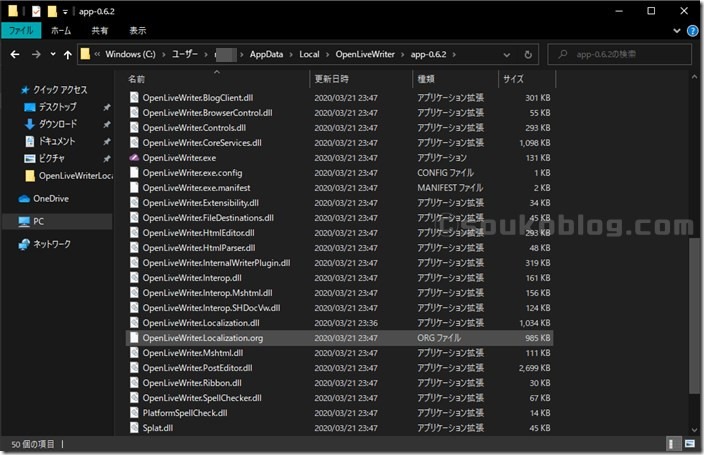This screenshot has height=455, width=704.
Task: Select Splat.dll file icon
Action: click(134, 428)
